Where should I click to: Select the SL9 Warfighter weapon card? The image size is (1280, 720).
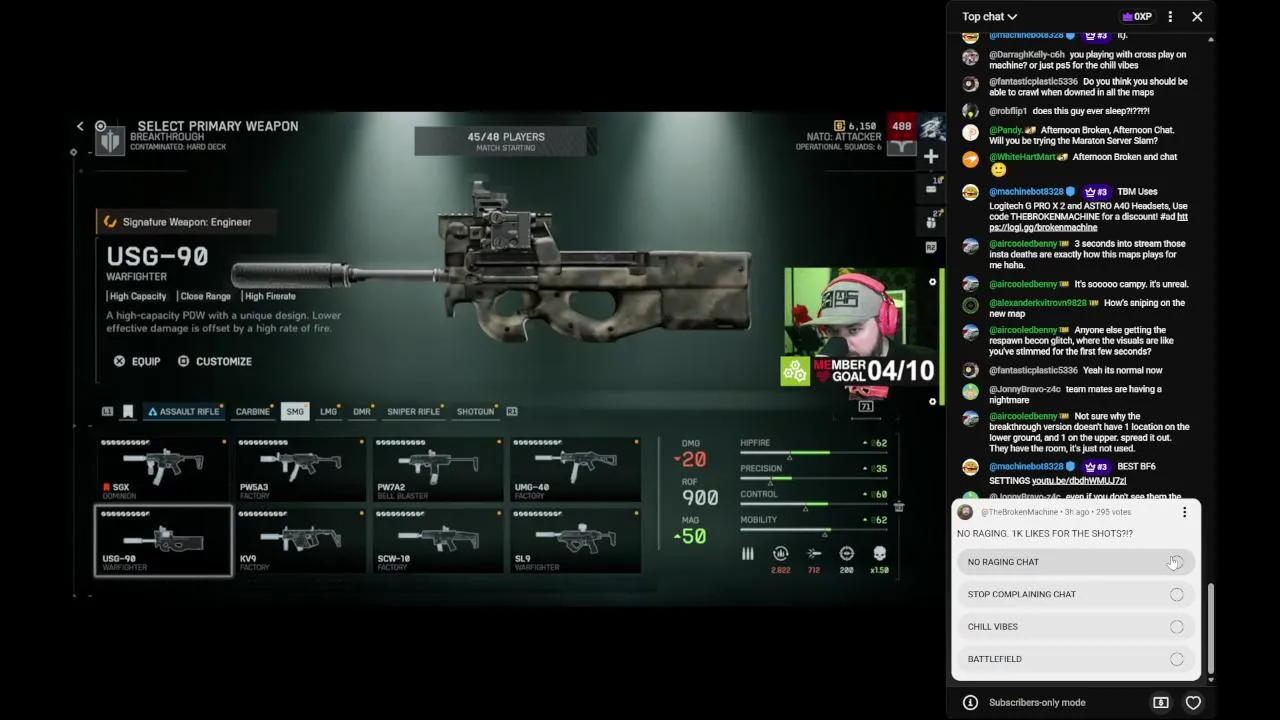[576, 541]
